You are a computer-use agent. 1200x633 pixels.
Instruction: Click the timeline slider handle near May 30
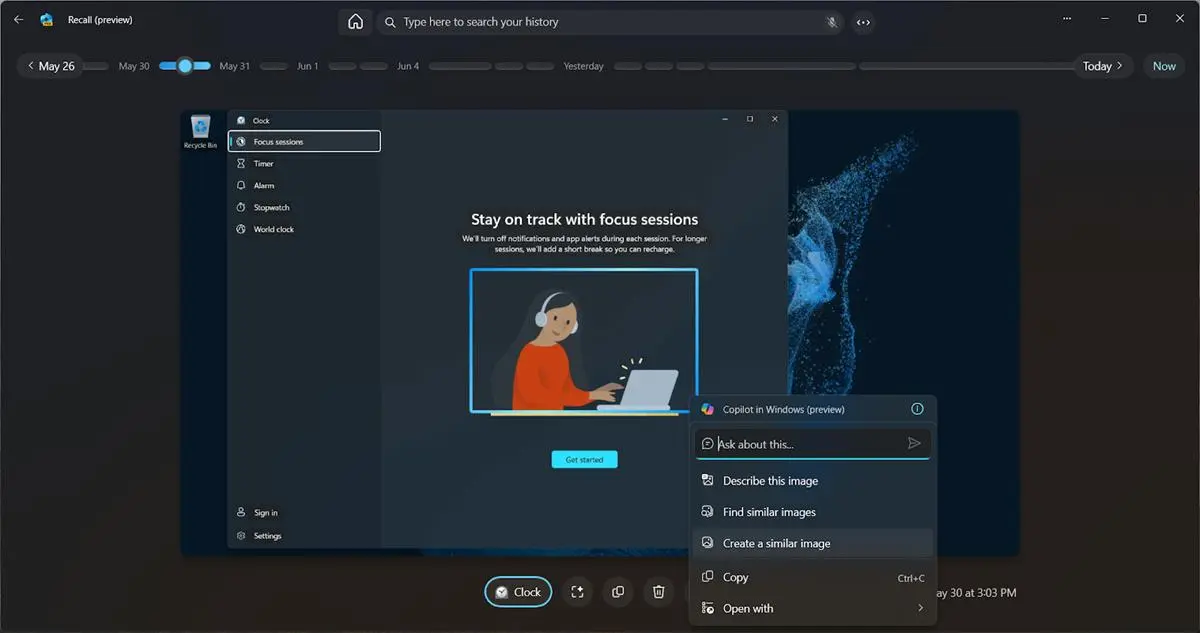click(185, 66)
